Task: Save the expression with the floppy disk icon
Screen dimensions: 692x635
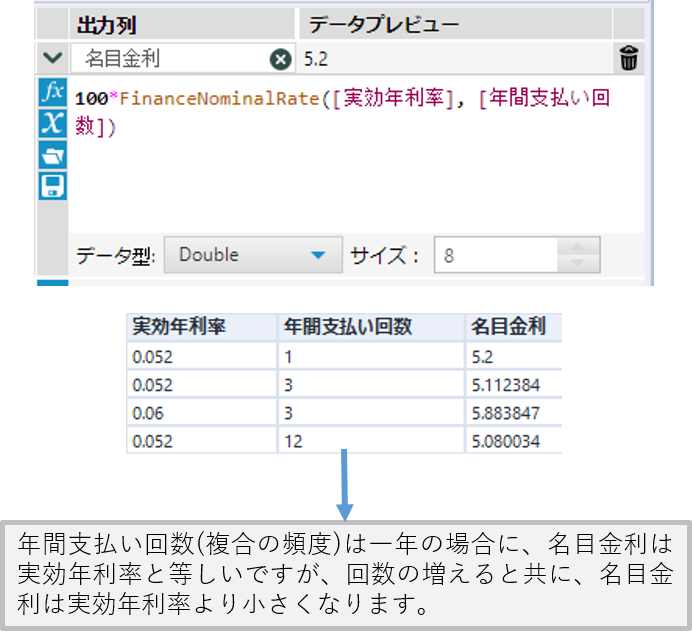Action: click(53, 185)
